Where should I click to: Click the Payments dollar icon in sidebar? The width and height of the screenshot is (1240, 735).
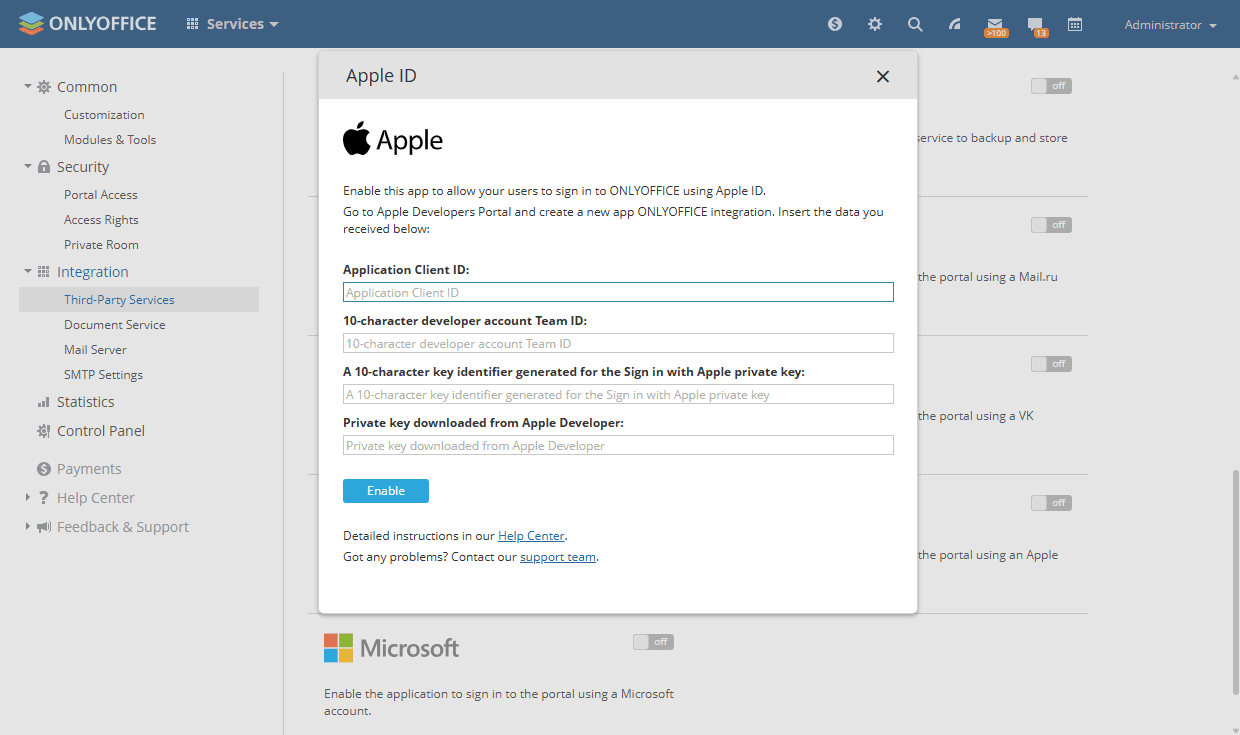pos(44,469)
